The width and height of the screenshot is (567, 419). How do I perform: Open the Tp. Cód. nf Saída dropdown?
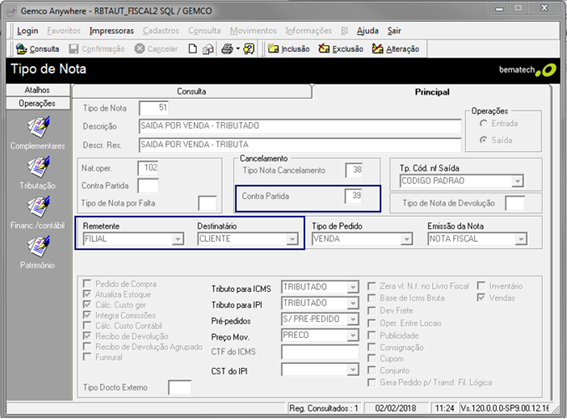[x=518, y=181]
